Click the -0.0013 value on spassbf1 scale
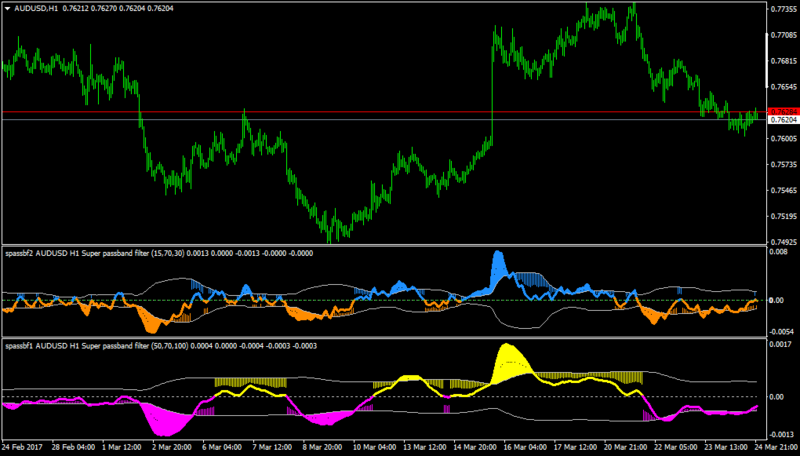This screenshot has height=456, width=800. pos(781,435)
